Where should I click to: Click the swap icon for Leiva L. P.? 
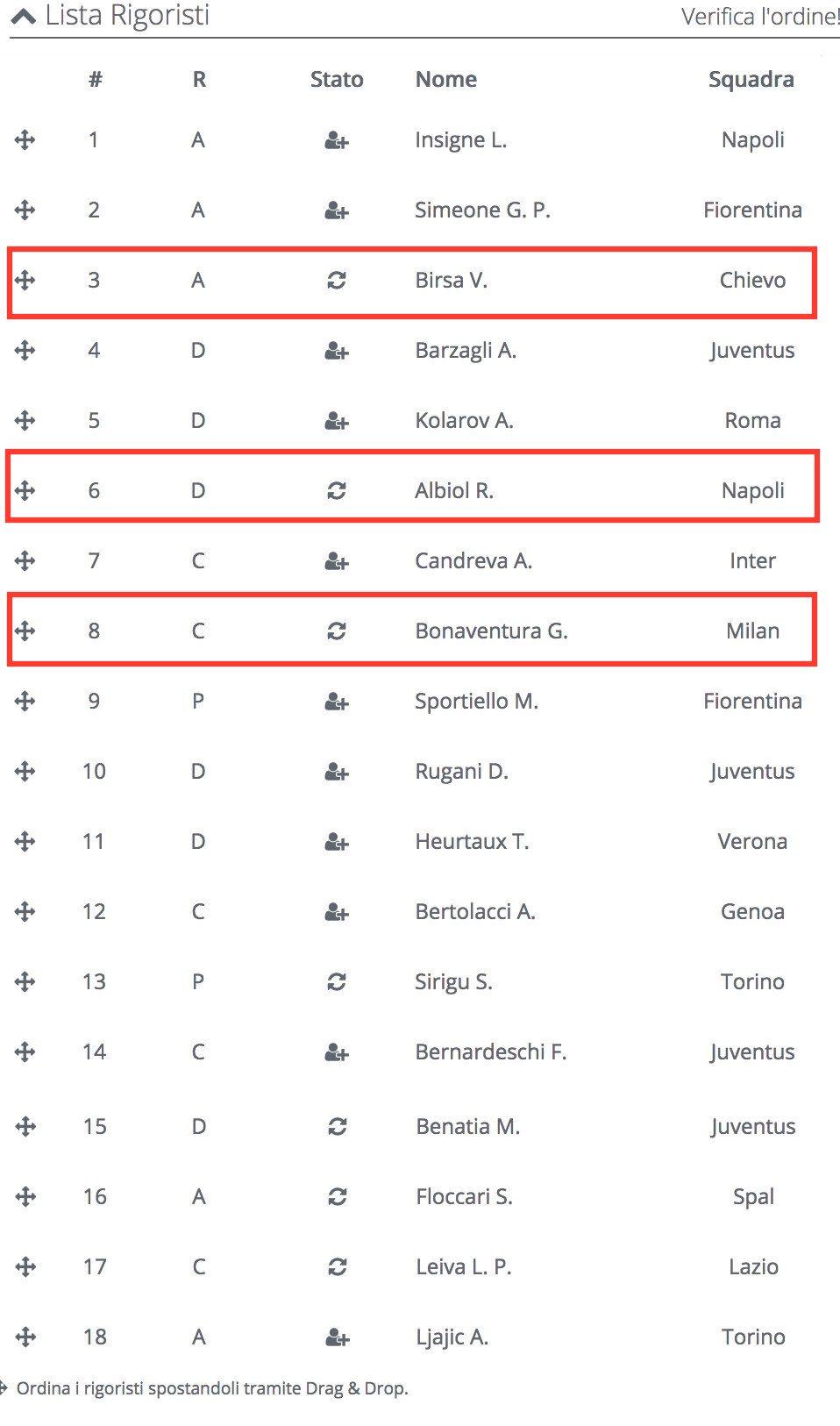click(338, 1267)
